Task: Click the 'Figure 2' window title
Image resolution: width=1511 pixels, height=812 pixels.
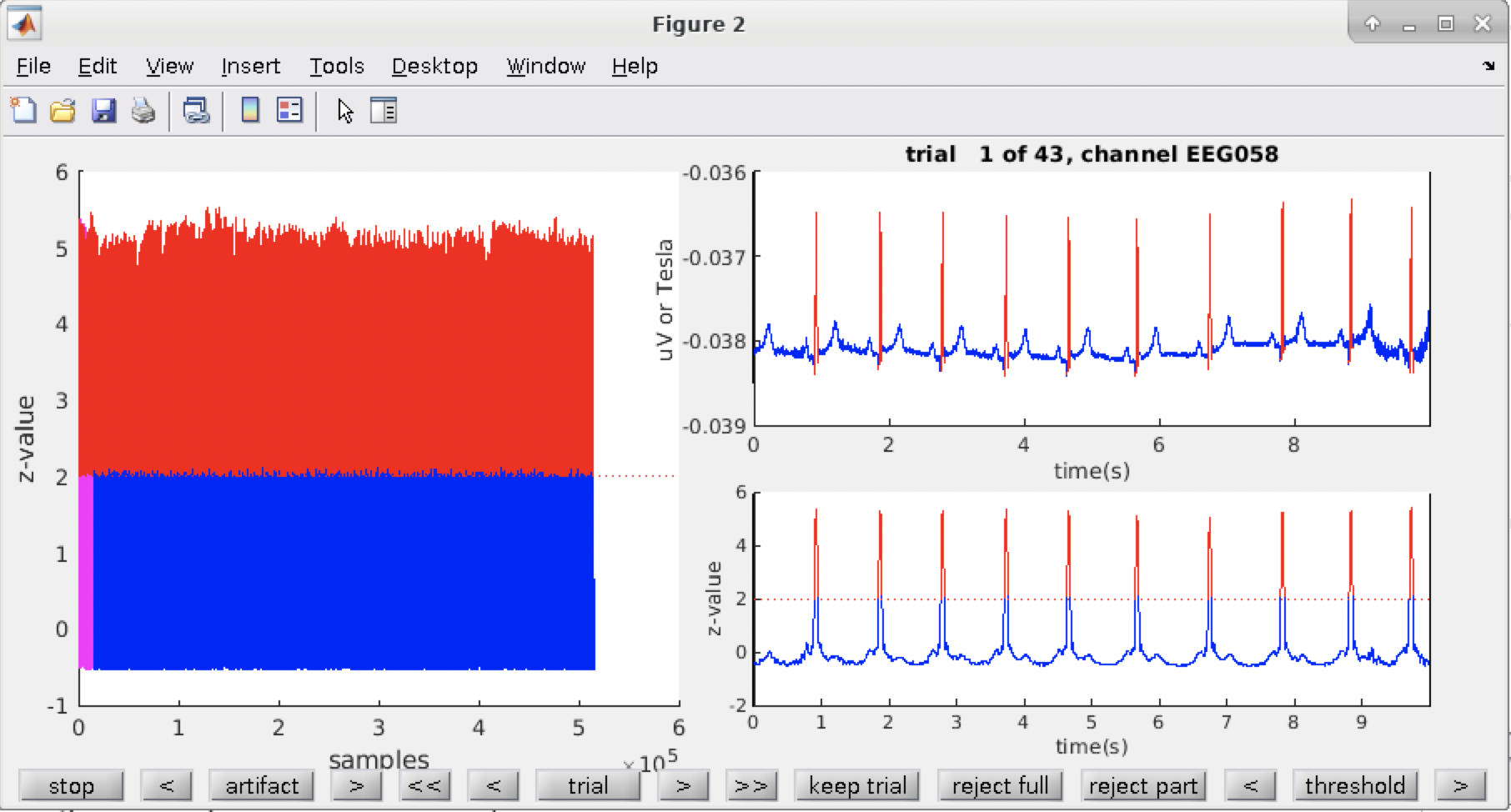Action: (x=699, y=24)
